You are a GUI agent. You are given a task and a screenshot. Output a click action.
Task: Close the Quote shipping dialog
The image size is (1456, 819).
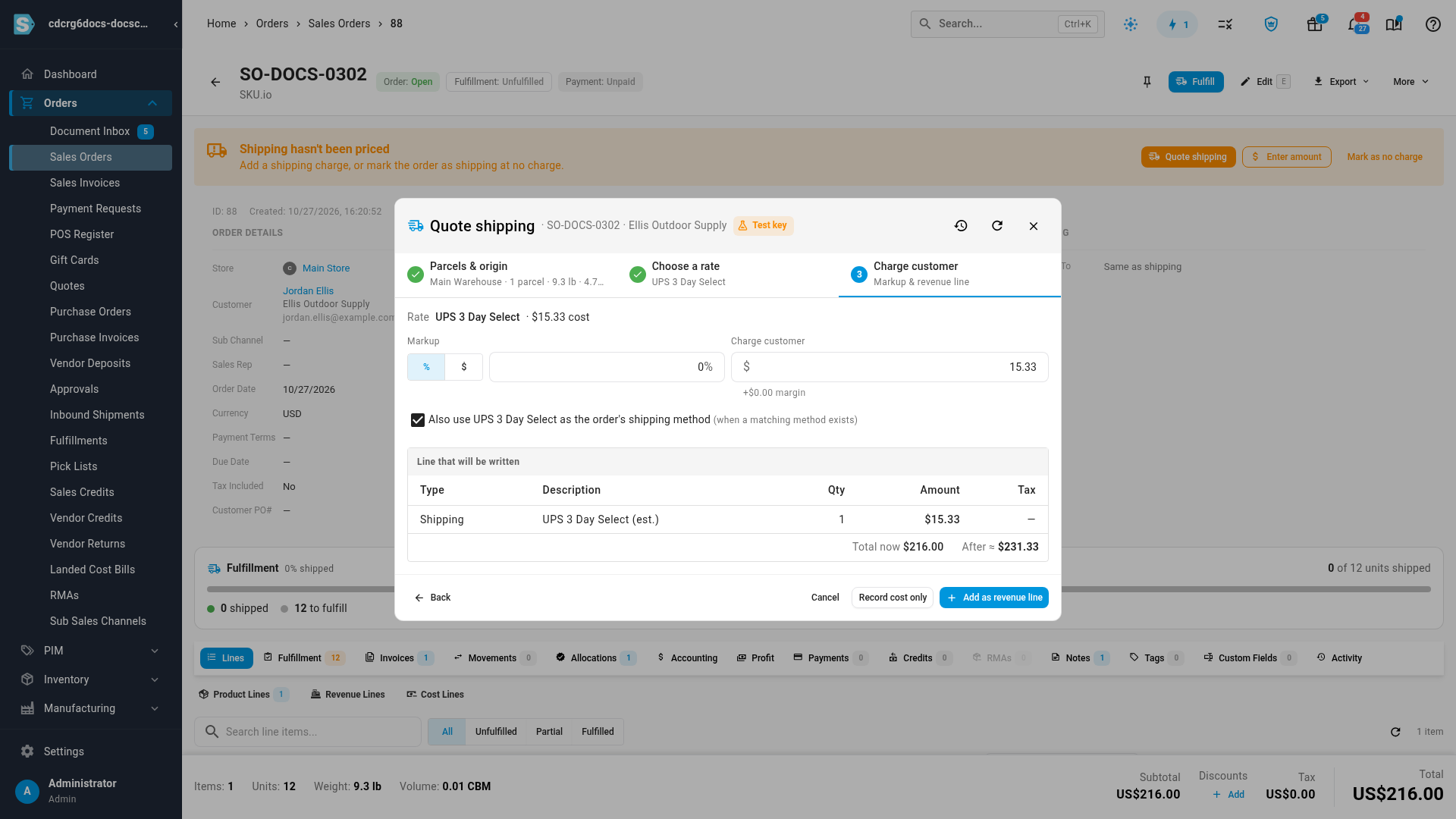(x=1034, y=226)
